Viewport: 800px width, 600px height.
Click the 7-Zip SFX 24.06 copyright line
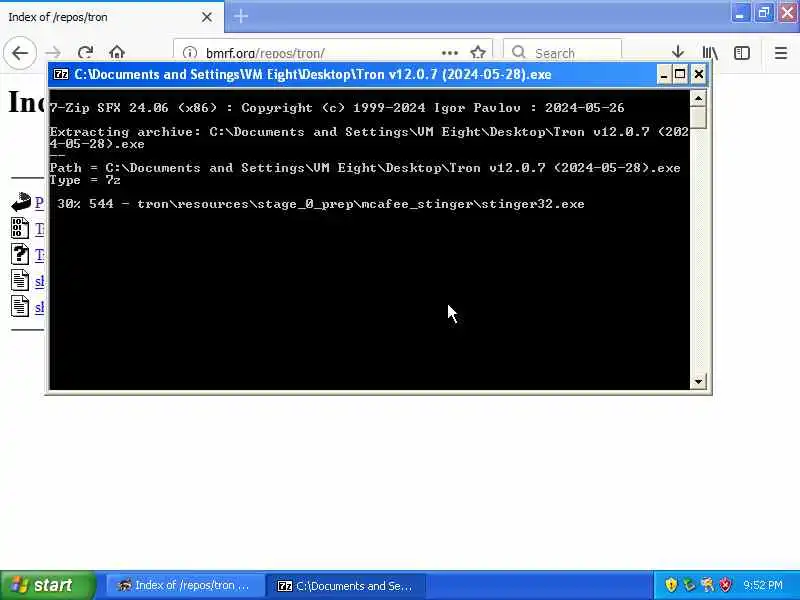coord(337,108)
